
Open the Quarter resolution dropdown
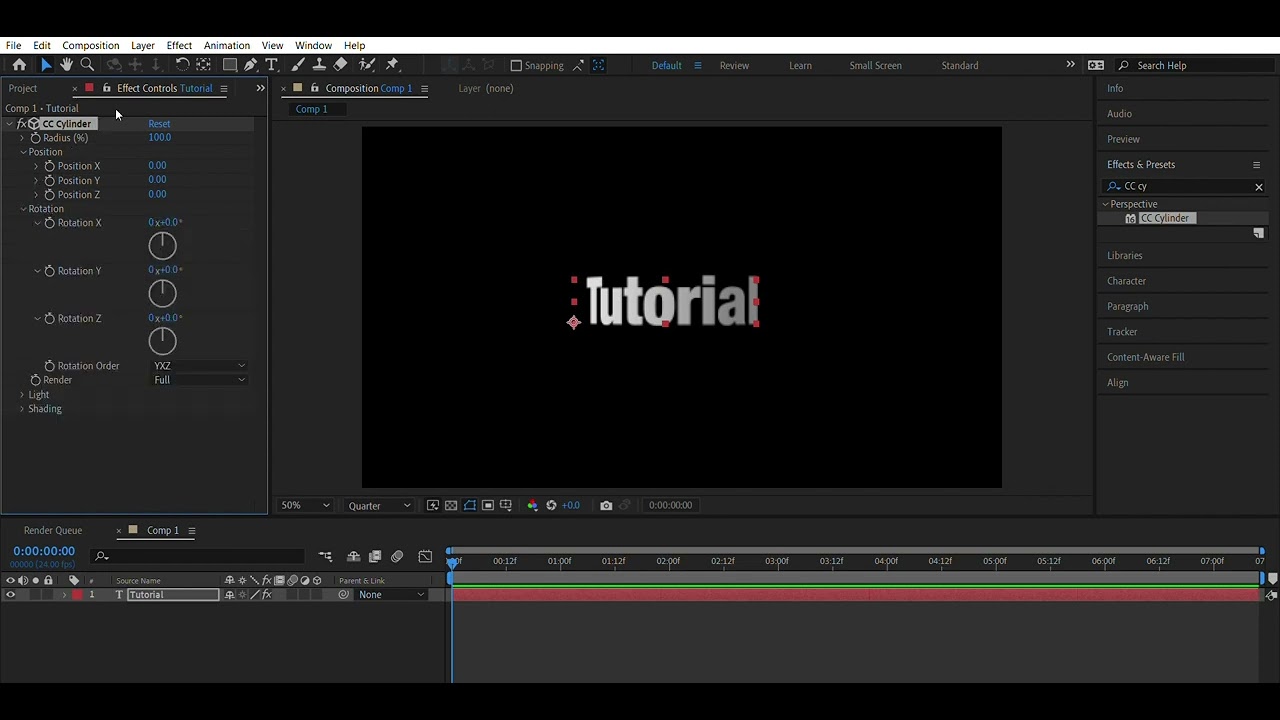(378, 505)
